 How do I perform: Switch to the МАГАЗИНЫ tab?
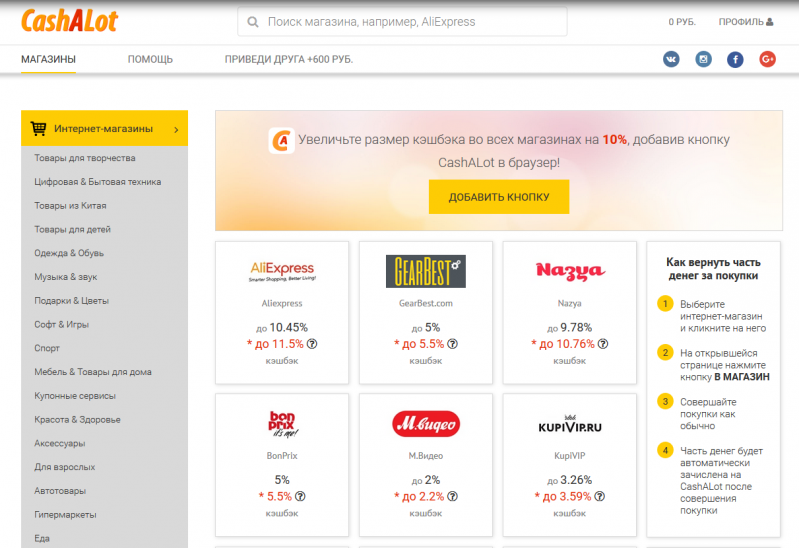click(x=48, y=60)
